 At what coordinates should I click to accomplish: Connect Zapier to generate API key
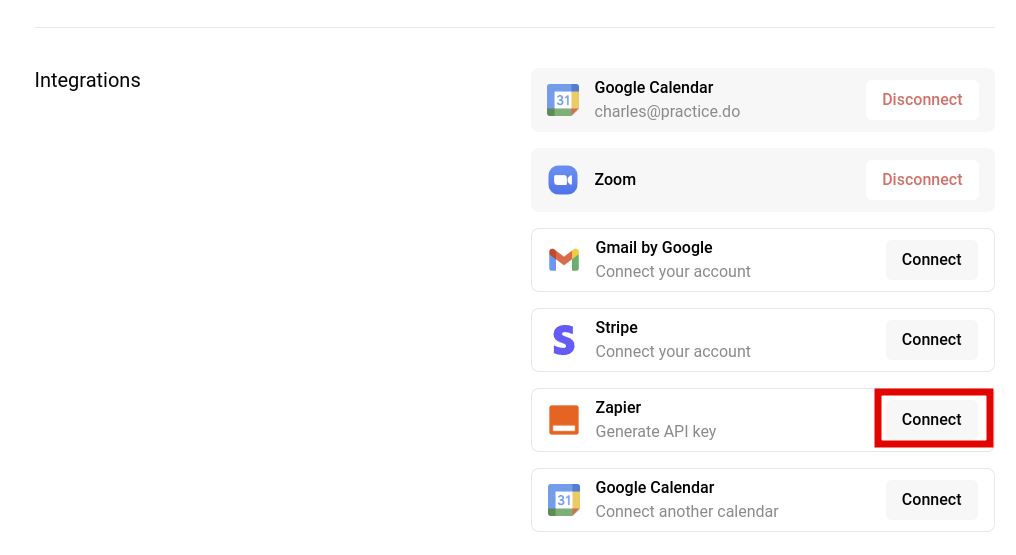[931, 420]
